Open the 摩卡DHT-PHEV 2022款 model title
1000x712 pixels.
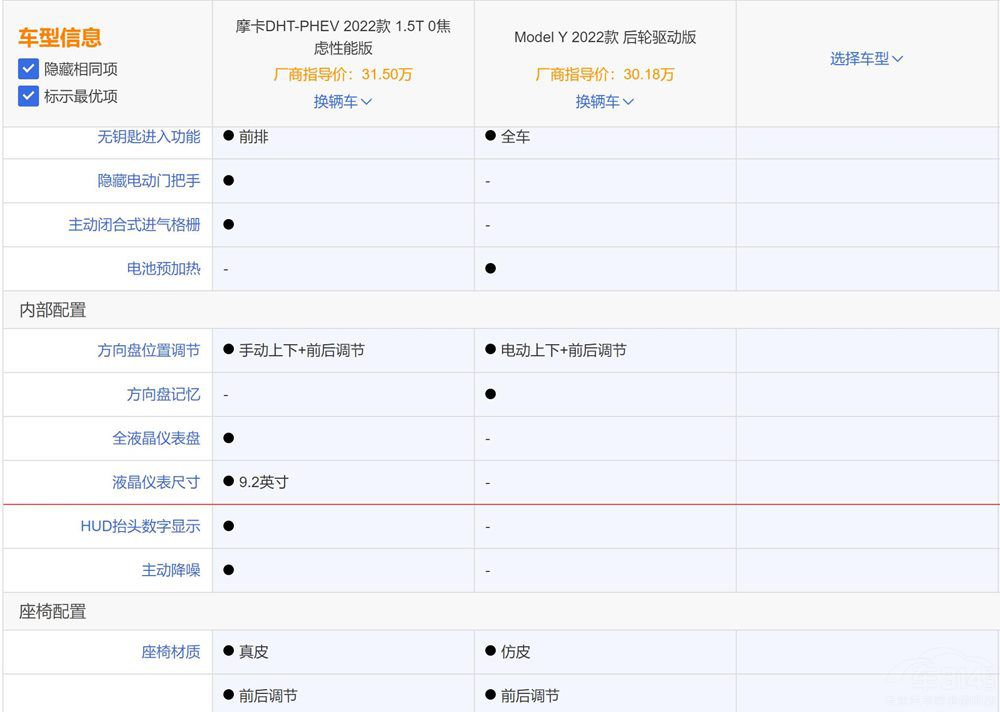point(343,37)
